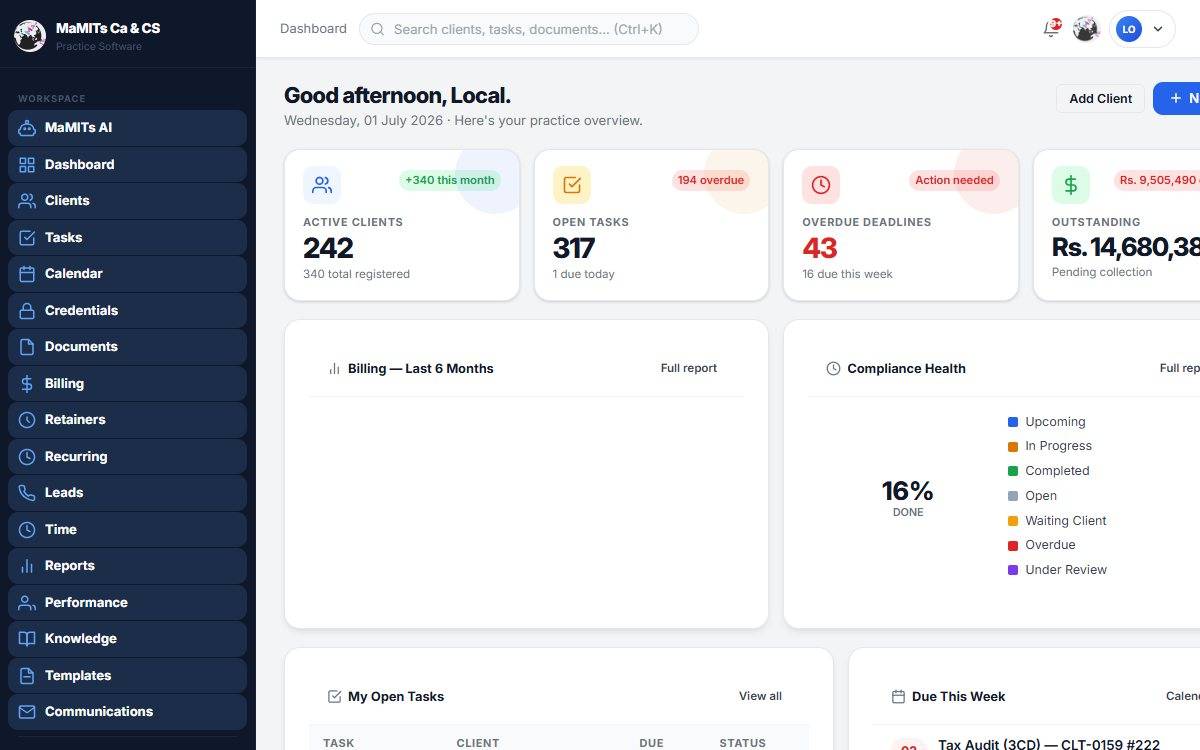Click the purple Under Review legend swatch
This screenshot has width=1200, height=750.
1013,570
